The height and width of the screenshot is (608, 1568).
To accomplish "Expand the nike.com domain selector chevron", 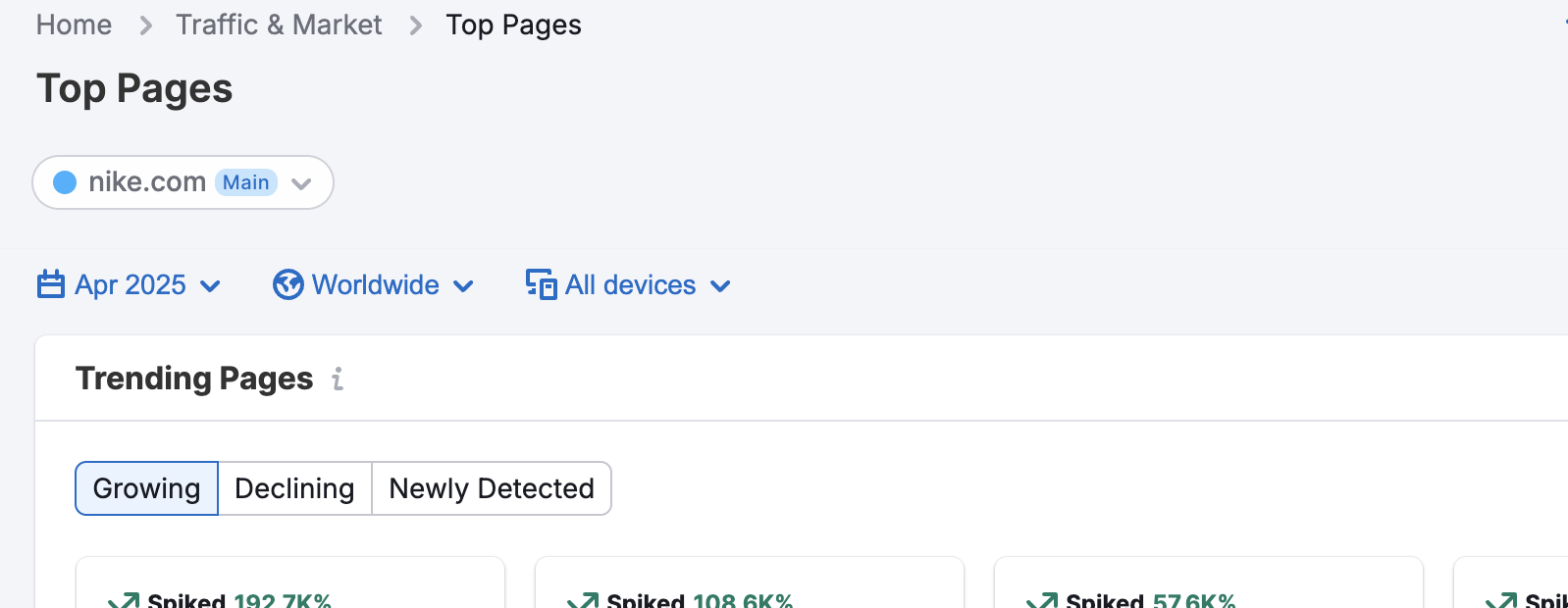I will [x=301, y=183].
